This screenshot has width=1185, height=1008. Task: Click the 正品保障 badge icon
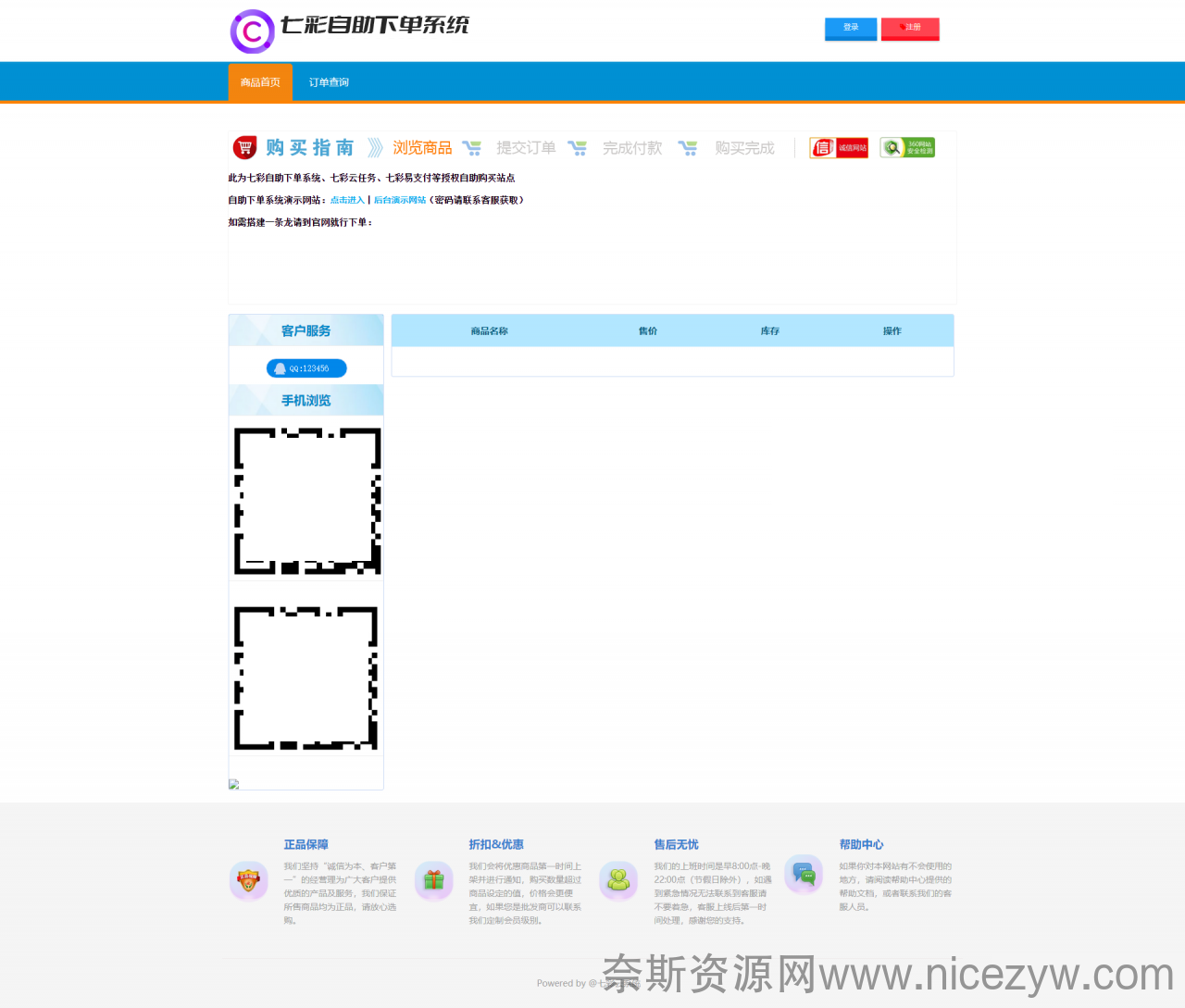click(x=248, y=878)
